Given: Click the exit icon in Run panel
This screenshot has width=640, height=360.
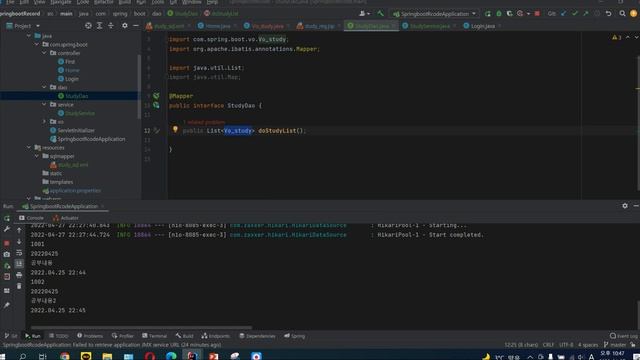Looking at the screenshot, I should (x=7, y=277).
